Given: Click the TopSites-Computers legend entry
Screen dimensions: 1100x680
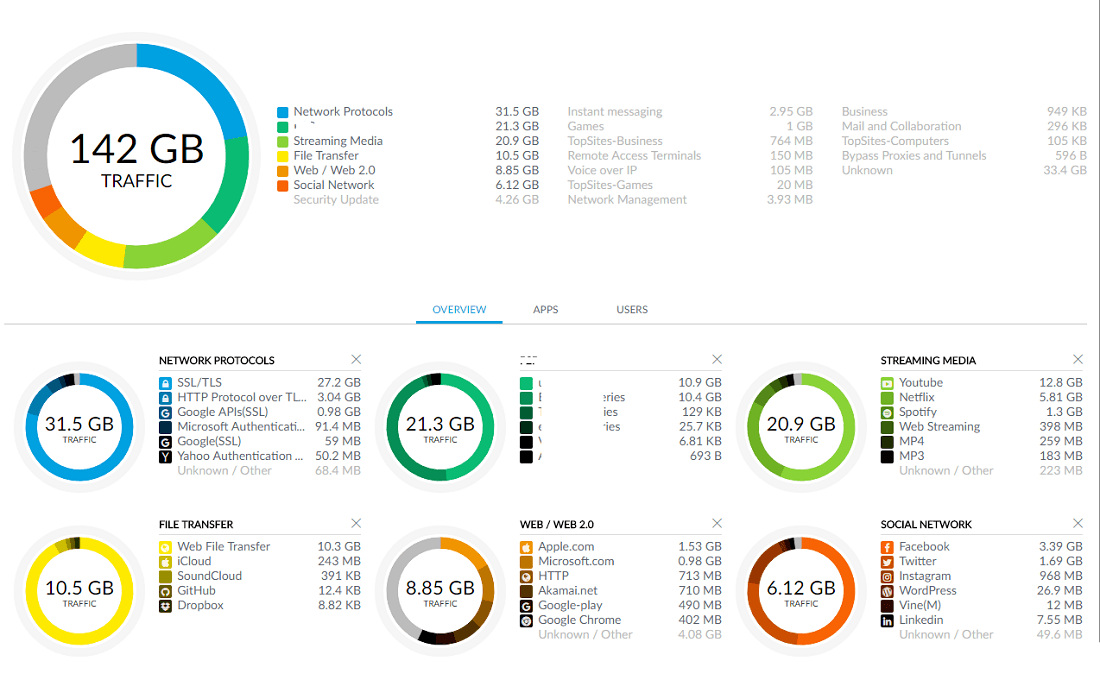Looking at the screenshot, I should (895, 141).
